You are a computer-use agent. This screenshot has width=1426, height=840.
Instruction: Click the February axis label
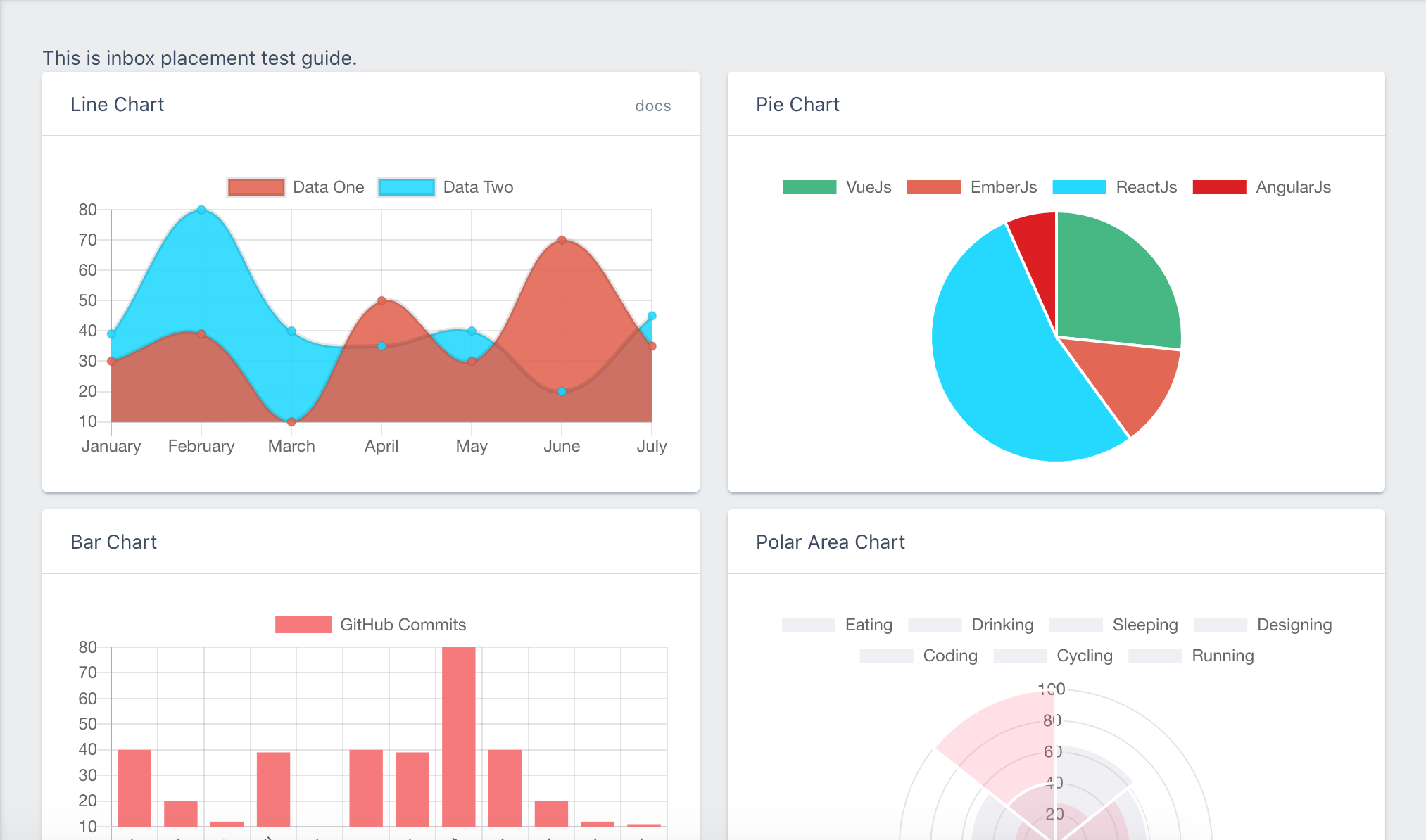[x=201, y=446]
